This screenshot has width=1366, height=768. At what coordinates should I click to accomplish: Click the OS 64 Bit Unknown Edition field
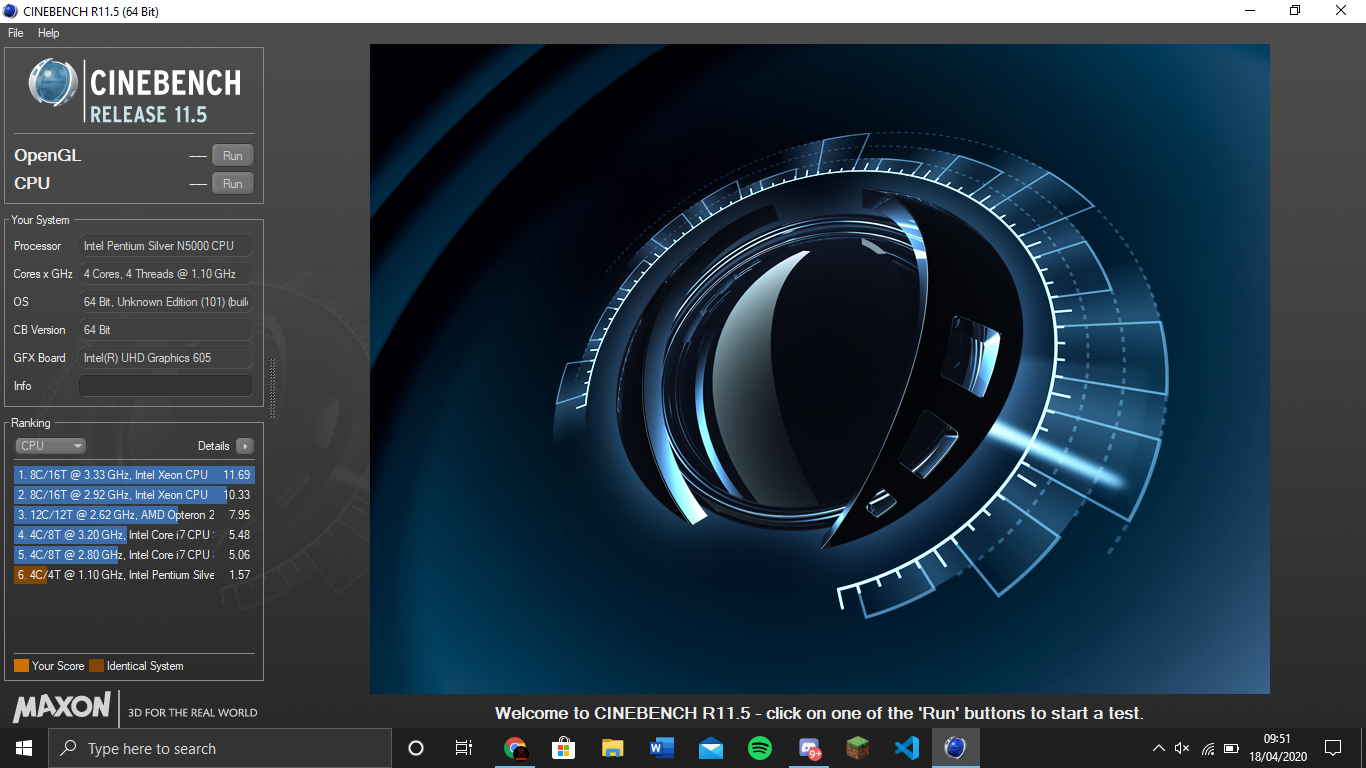[166, 302]
